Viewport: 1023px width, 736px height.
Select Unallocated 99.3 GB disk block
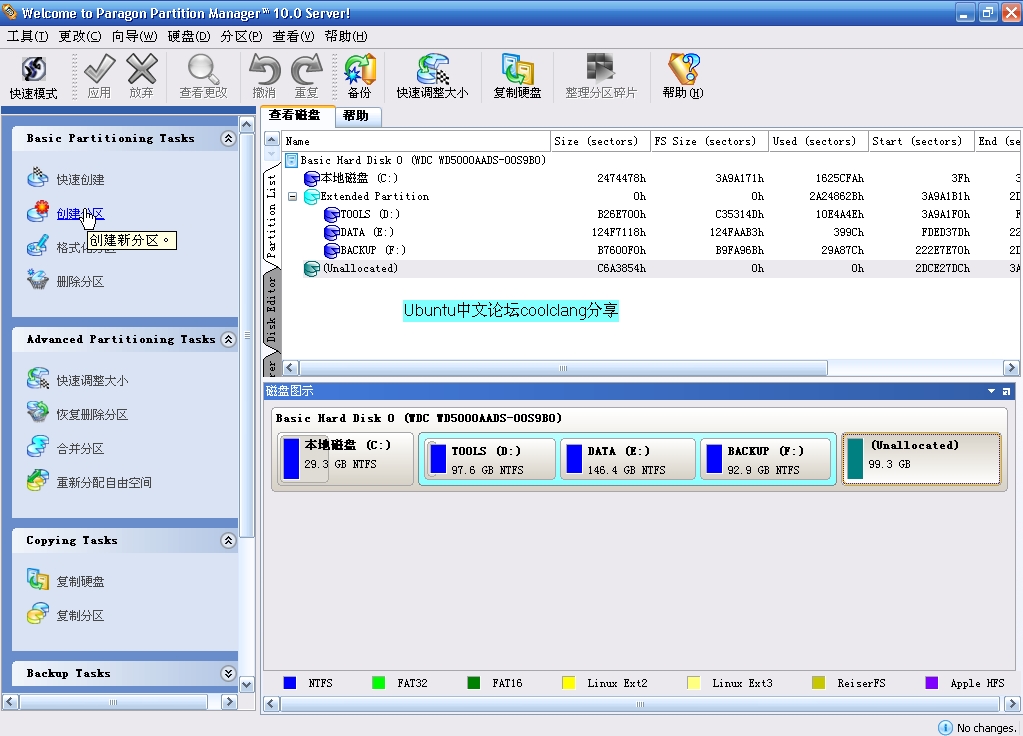tap(921, 459)
